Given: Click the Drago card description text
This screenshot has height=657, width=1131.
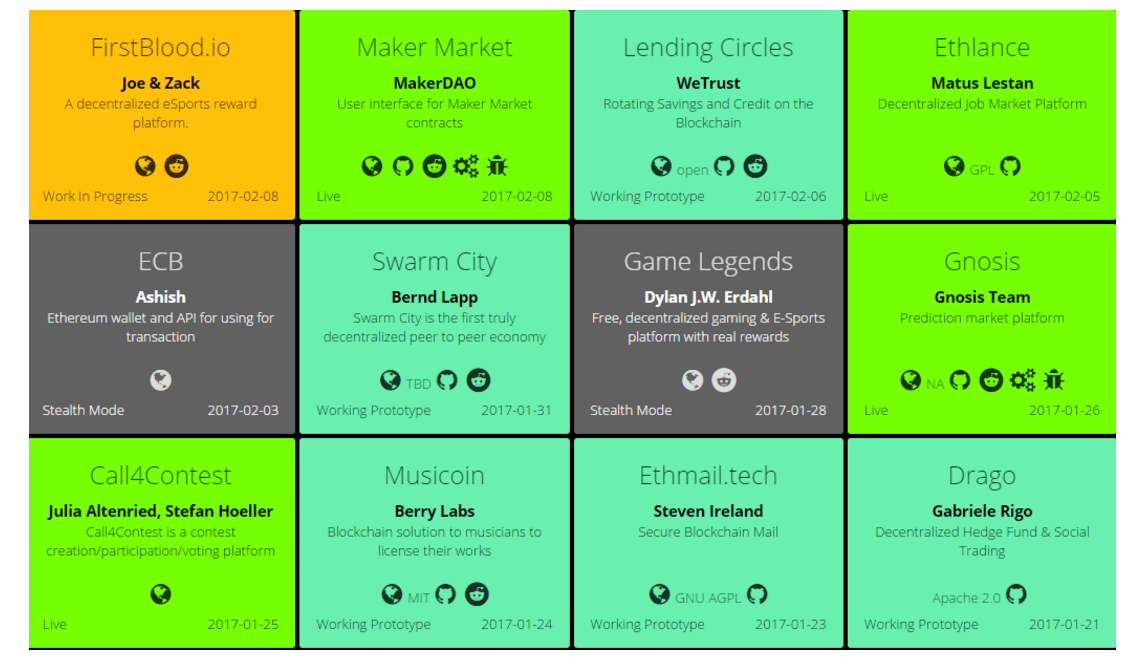Looking at the screenshot, I should pyautogui.click(x=982, y=541).
